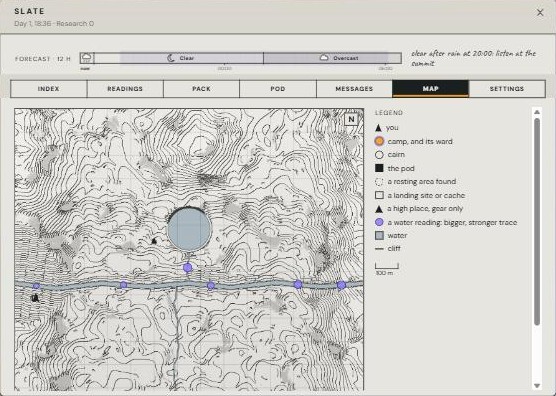
Task: Click the landing site square legend icon
Action: point(379,195)
